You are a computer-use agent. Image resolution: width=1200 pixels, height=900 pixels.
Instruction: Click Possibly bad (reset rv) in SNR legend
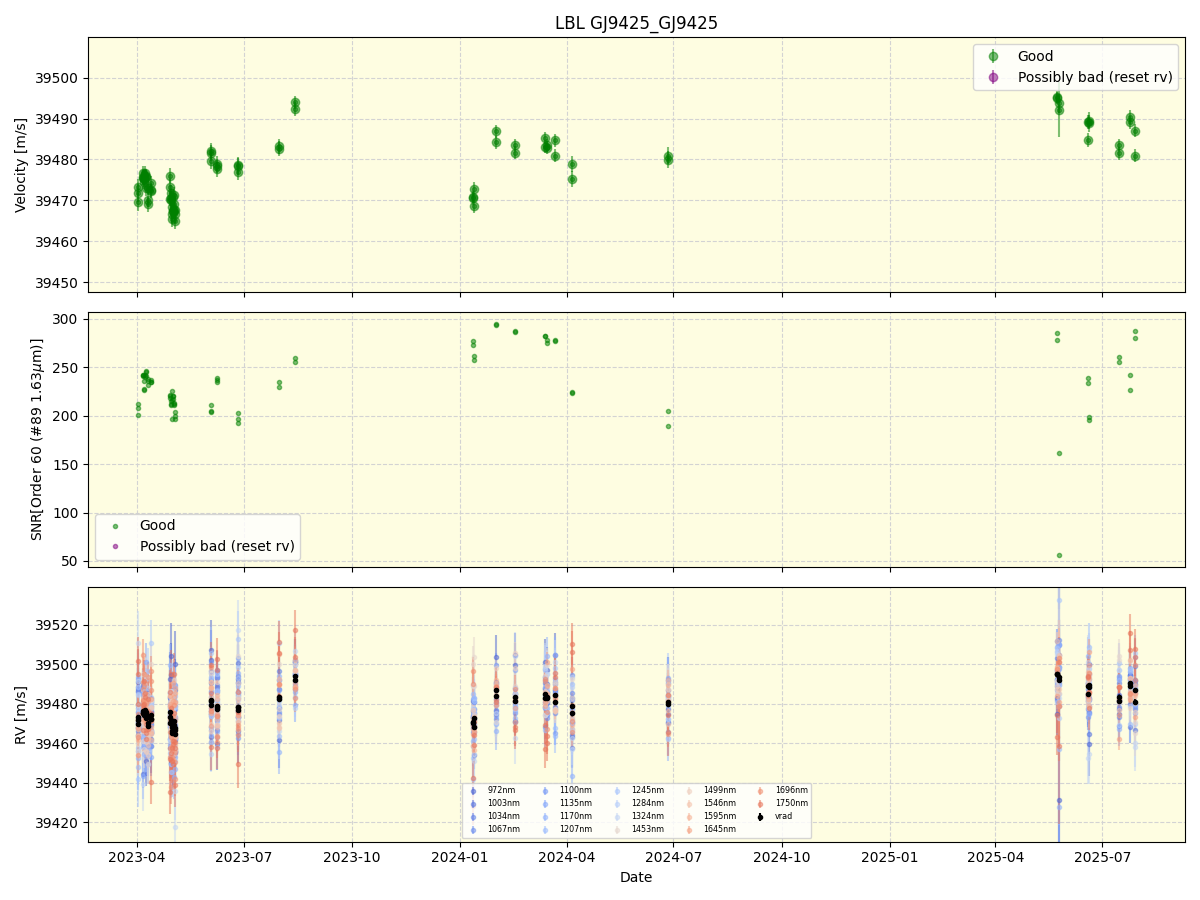point(217,546)
